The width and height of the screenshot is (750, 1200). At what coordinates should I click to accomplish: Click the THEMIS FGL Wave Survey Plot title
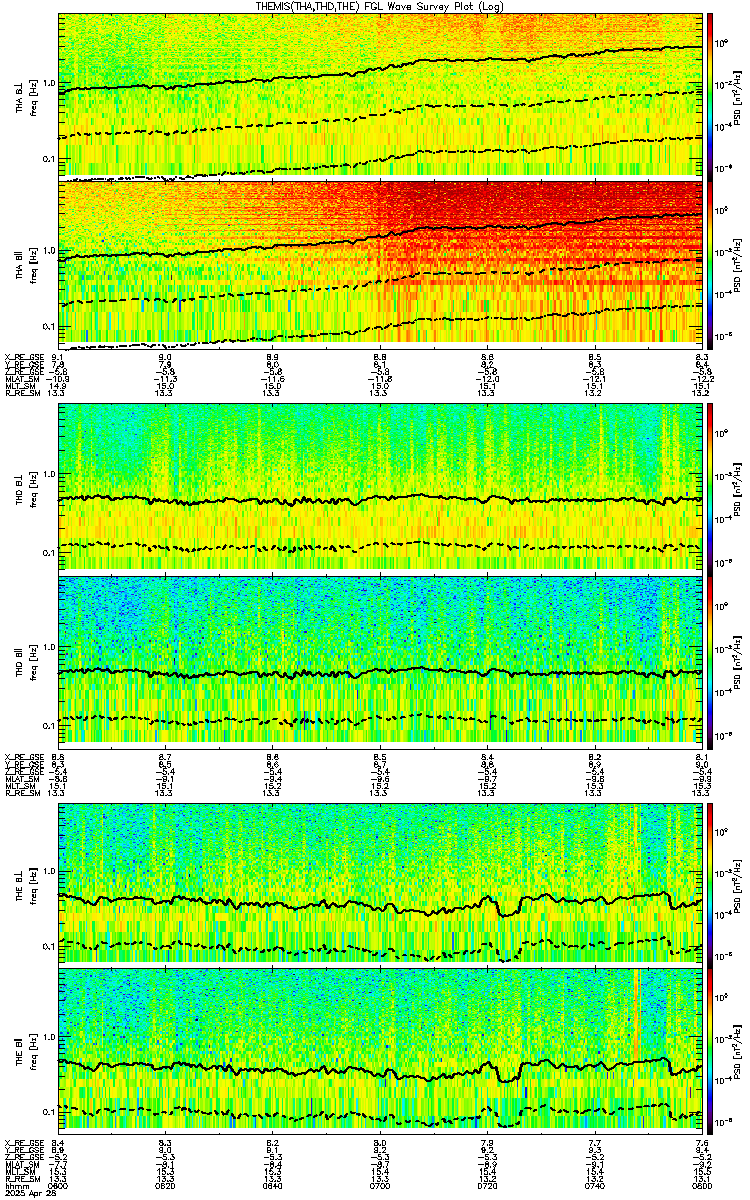[x=381, y=5]
